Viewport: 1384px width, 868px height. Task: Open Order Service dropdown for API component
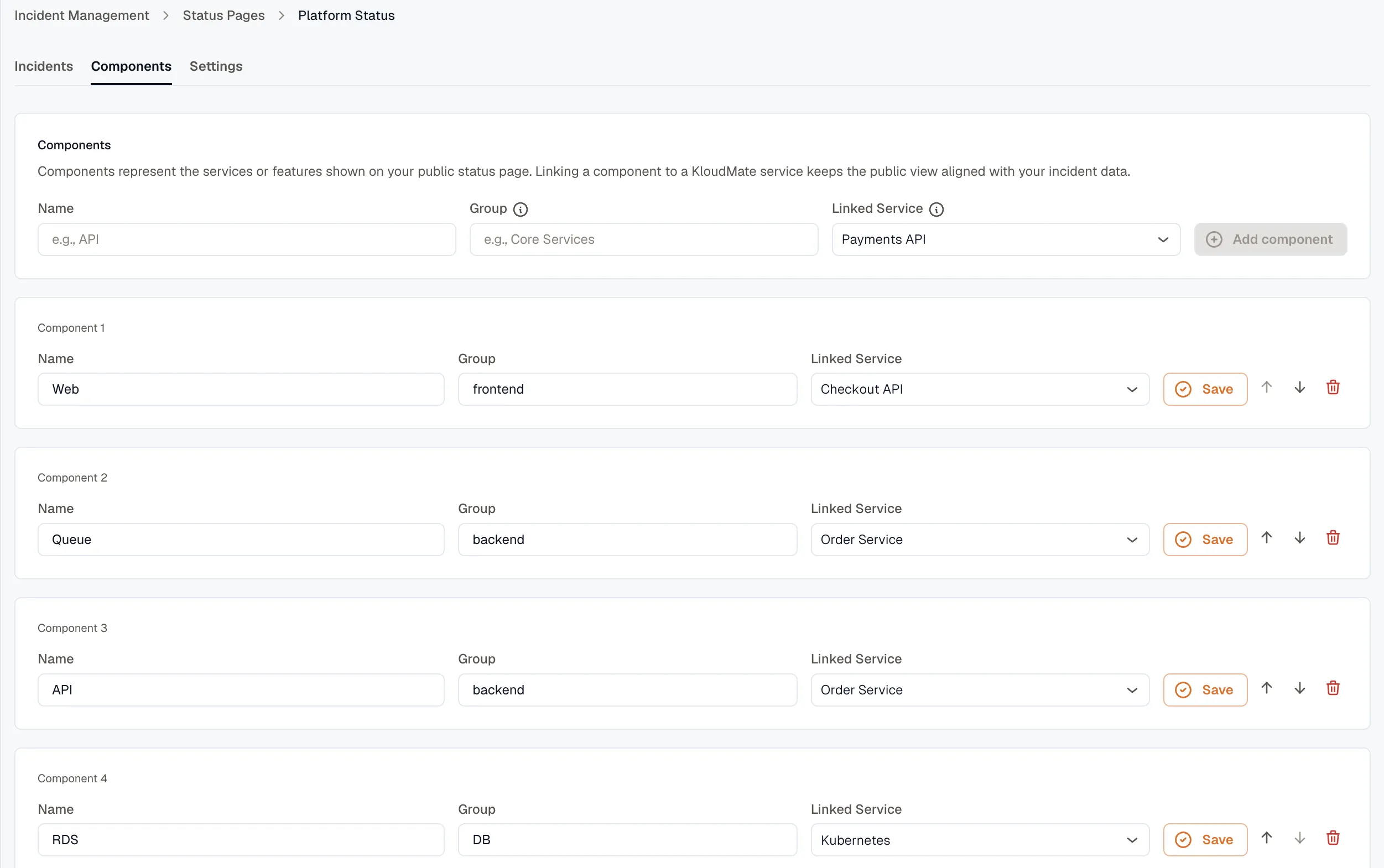(980, 690)
